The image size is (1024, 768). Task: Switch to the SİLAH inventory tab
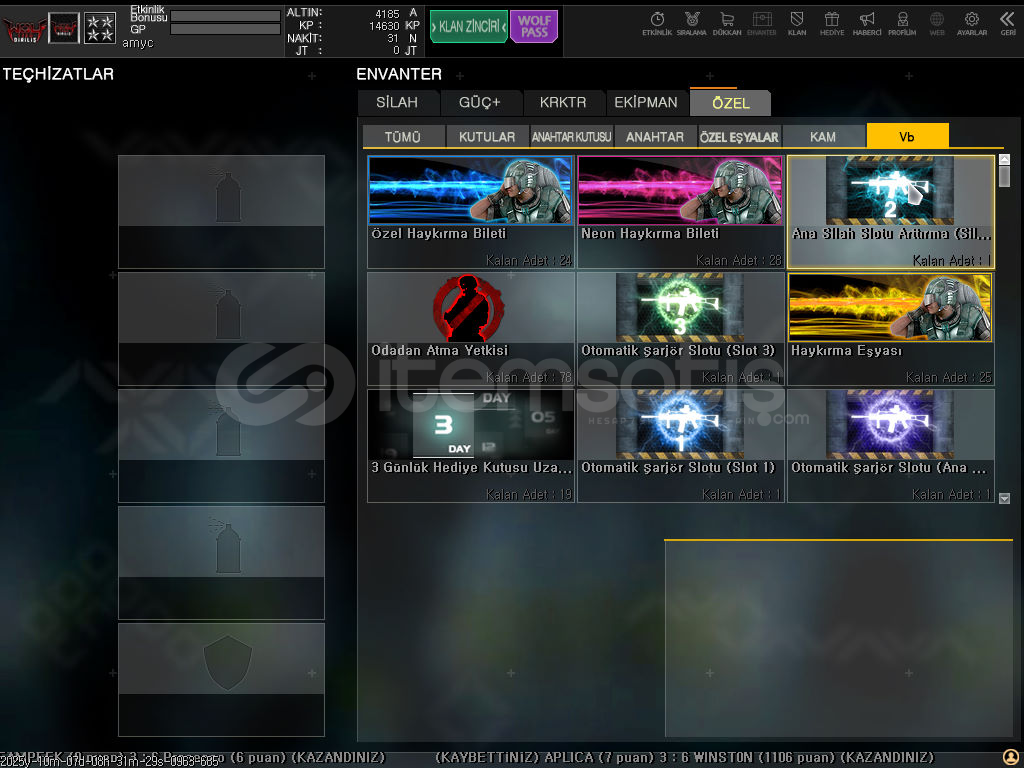tap(397, 102)
